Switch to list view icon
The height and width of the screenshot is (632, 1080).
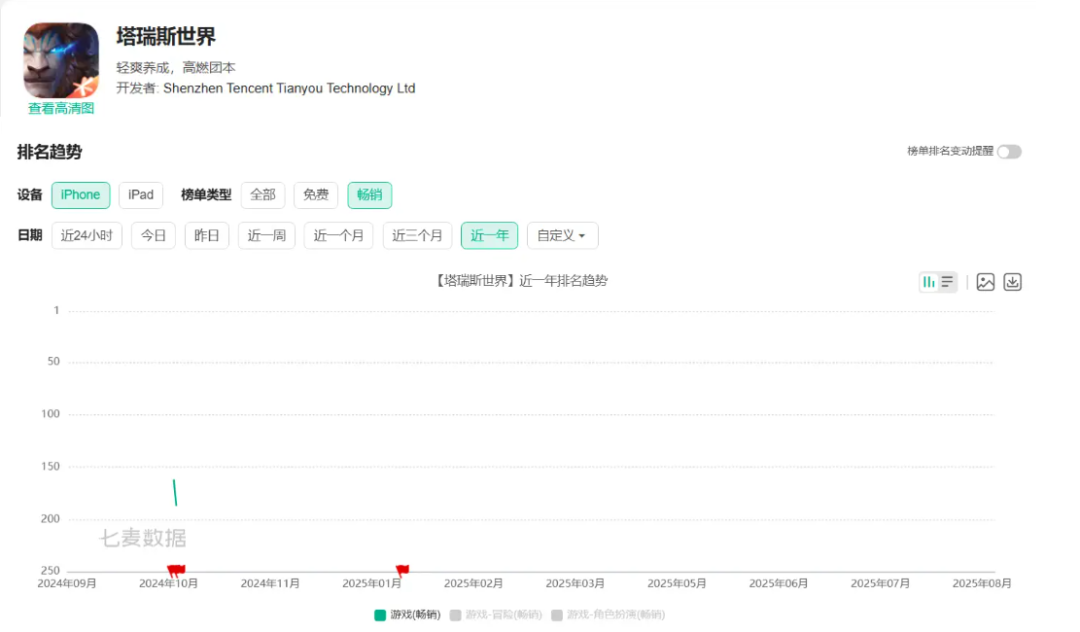coord(947,282)
